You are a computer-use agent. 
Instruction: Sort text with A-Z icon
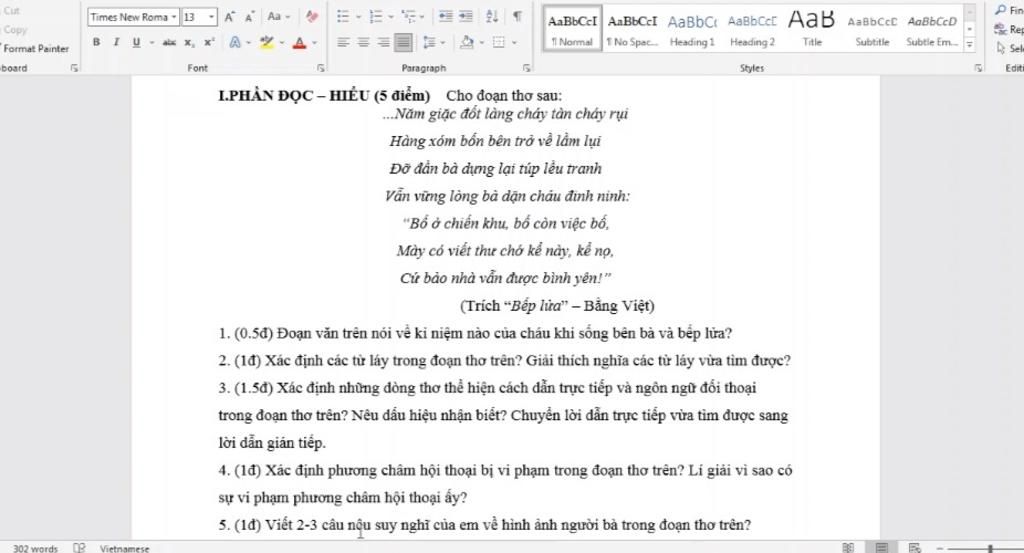click(492, 16)
